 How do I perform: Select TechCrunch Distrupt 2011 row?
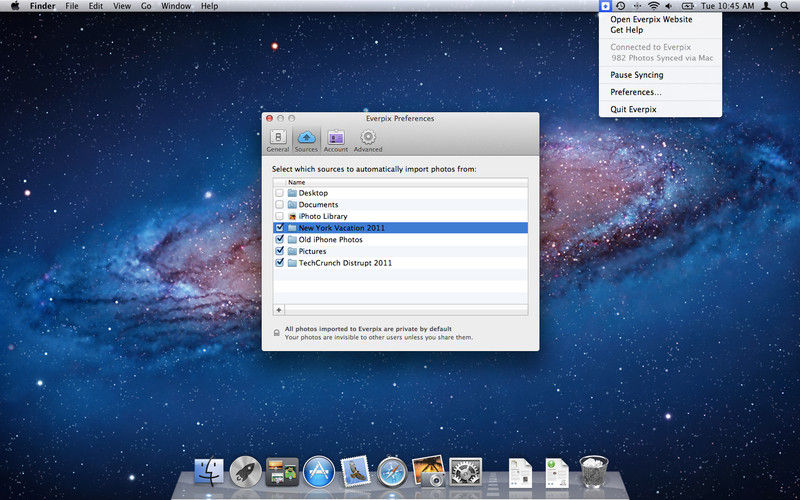401,263
